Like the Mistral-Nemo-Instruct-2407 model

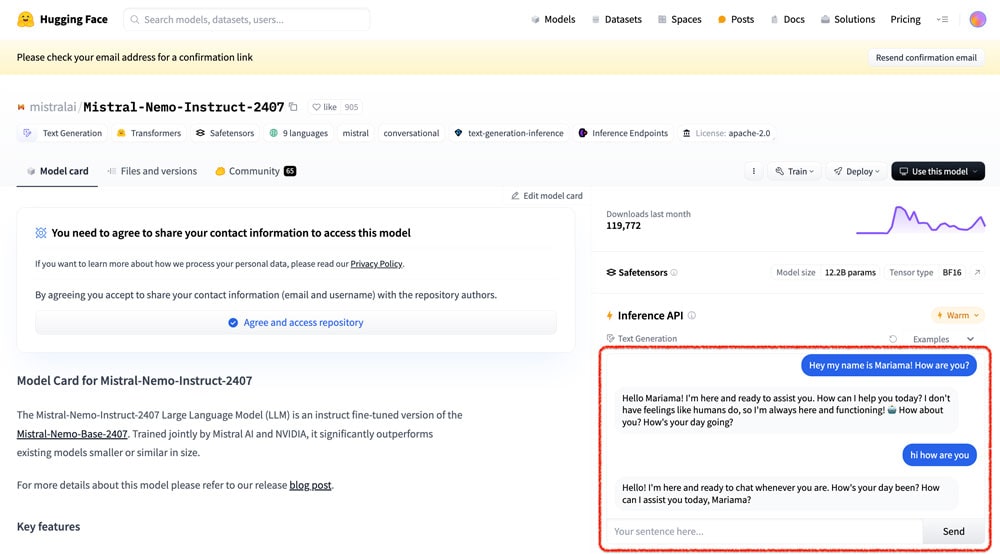click(324, 107)
